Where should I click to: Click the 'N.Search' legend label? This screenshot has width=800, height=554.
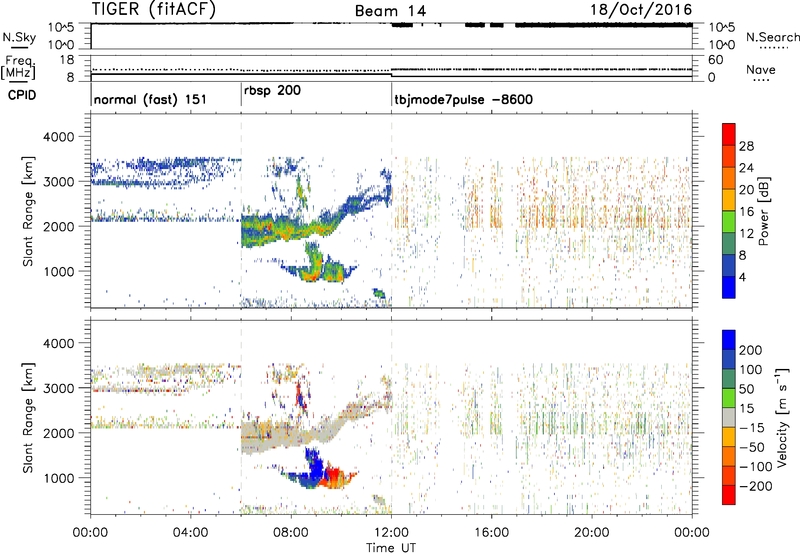pyautogui.click(x=772, y=37)
